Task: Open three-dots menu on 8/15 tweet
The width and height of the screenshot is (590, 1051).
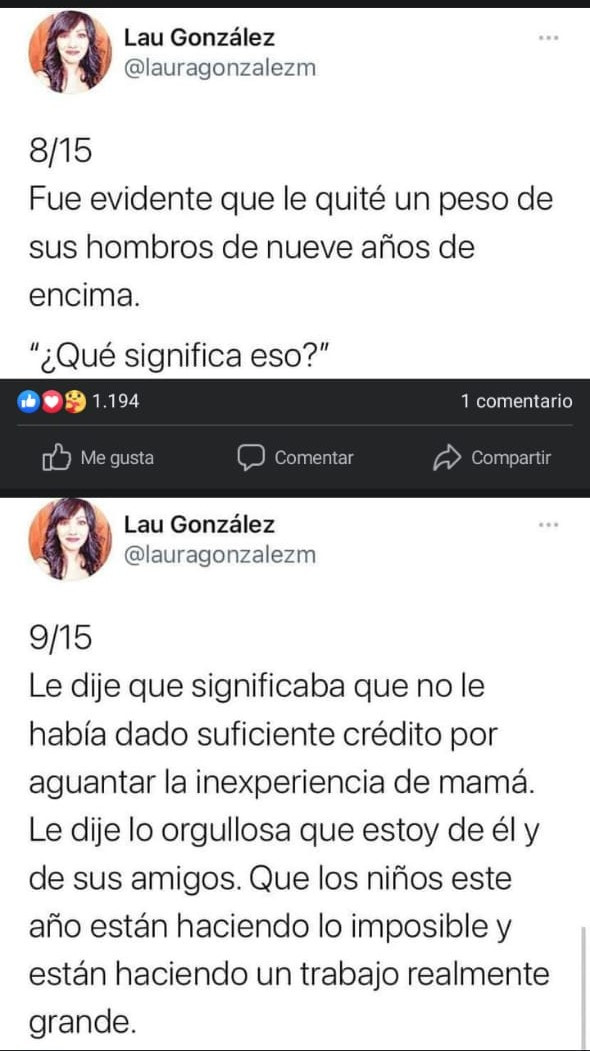Action: point(548,39)
